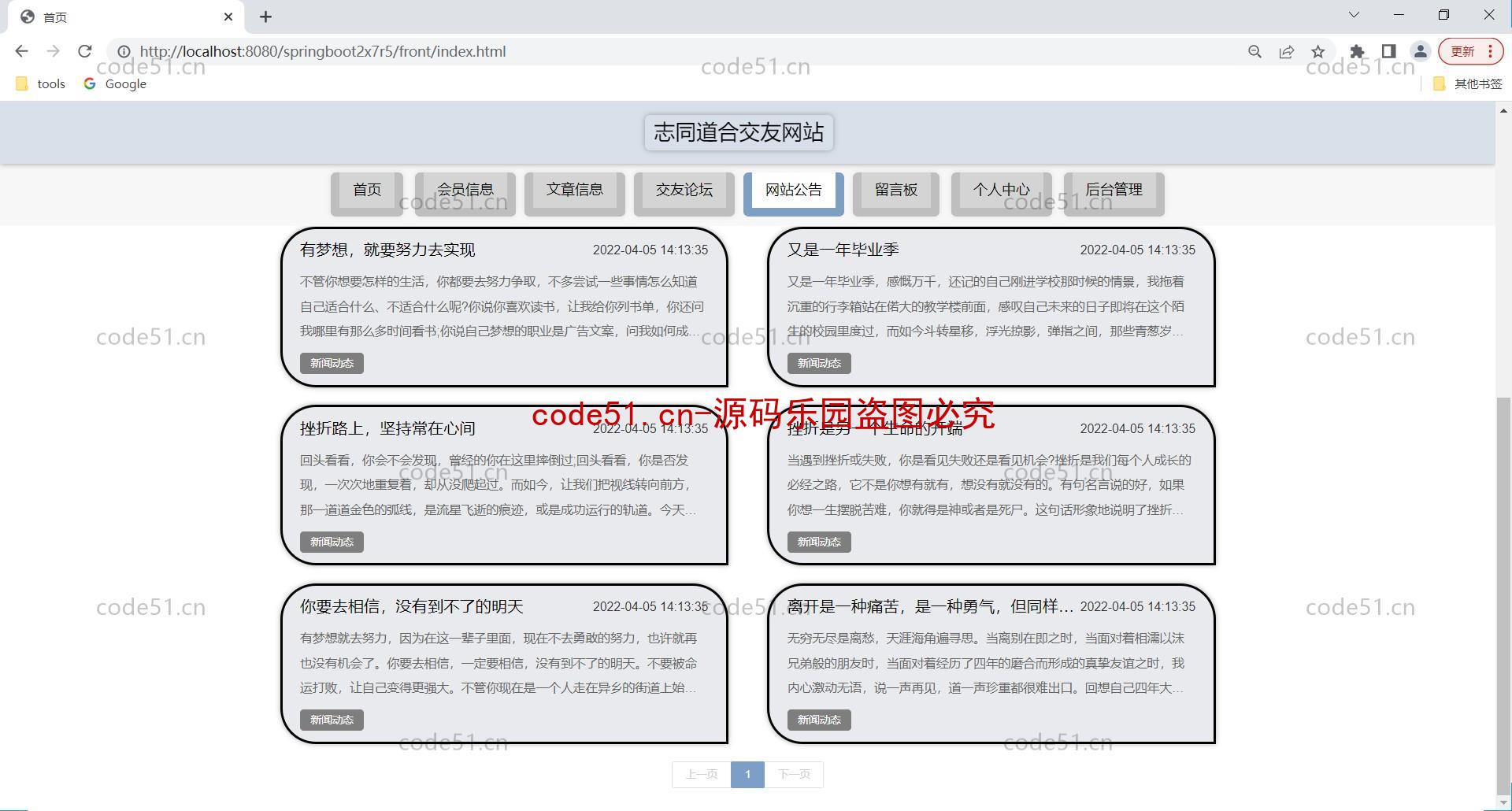Viewport: 1512px width, 811px height.
Task: Open the extensions puzzle icon
Action: [x=1356, y=51]
